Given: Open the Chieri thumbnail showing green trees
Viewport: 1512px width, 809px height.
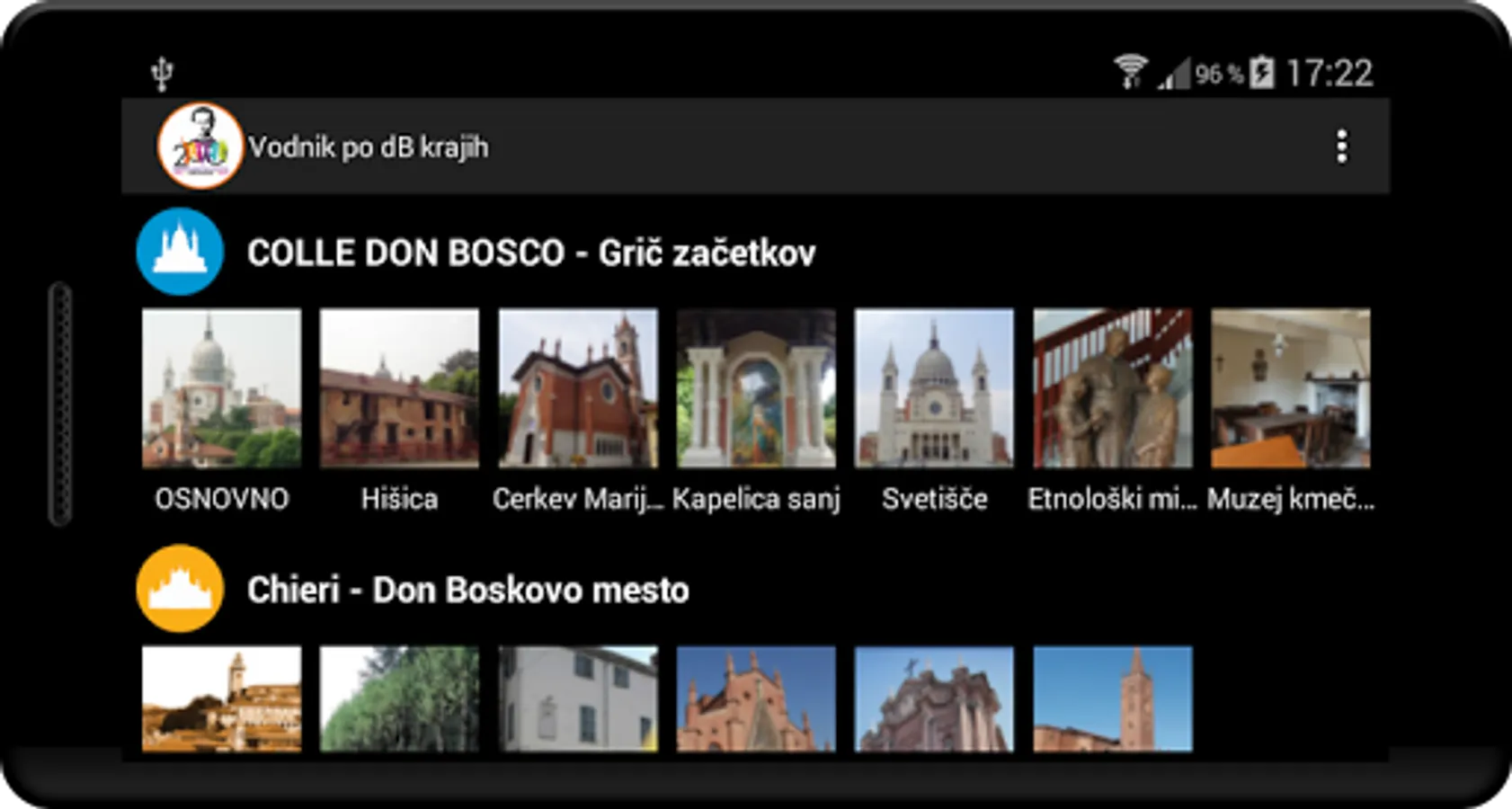Looking at the screenshot, I should [399, 698].
